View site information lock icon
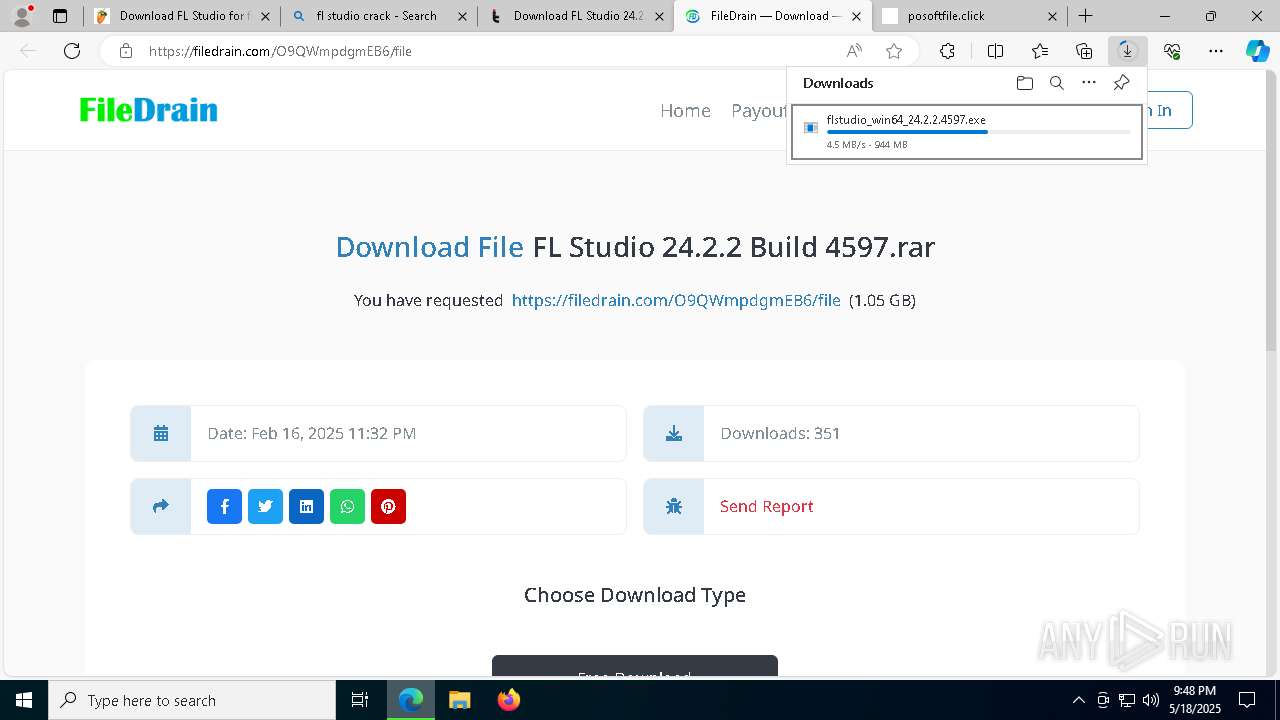The image size is (1280, 720). 125,51
